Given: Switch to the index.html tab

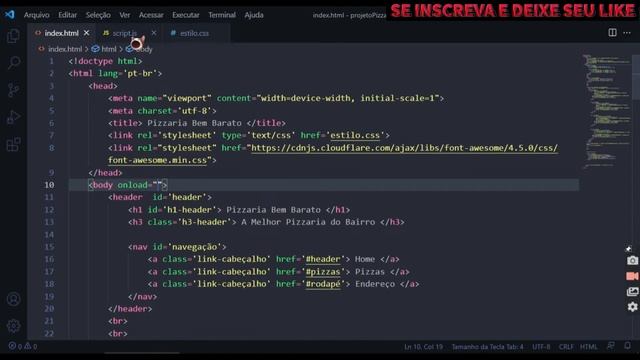Looking at the screenshot, I should click(x=61, y=33).
